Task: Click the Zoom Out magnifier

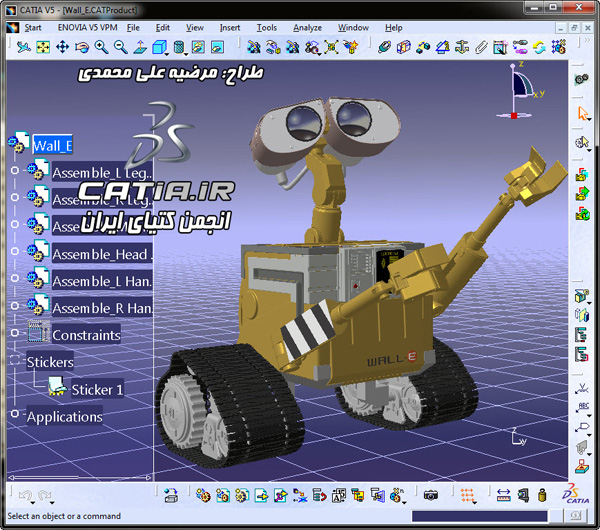Action: click(121, 47)
